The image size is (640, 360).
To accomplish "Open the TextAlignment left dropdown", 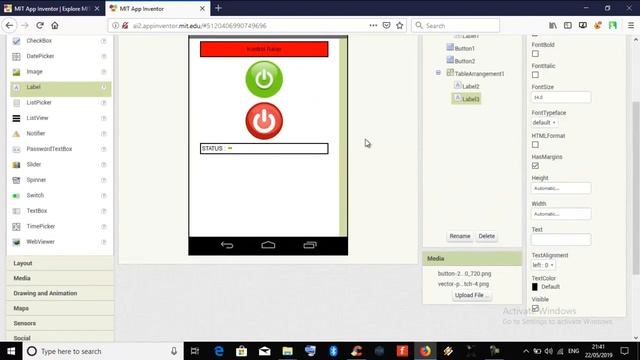I will (543, 265).
